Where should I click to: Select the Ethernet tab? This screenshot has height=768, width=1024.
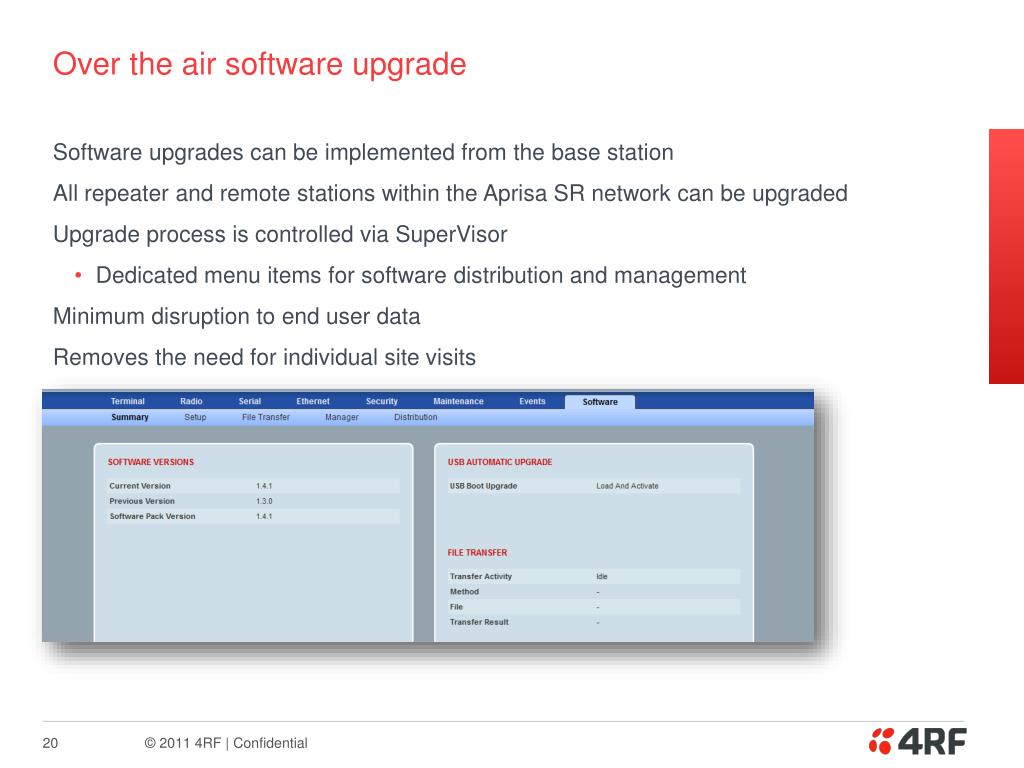tap(313, 401)
